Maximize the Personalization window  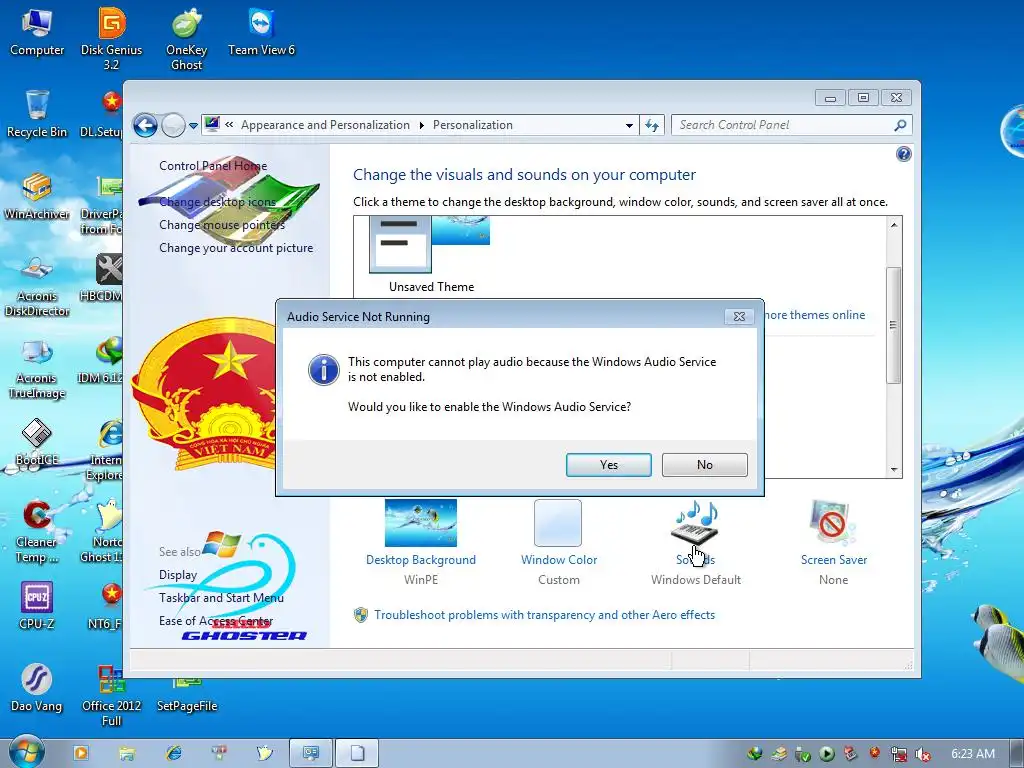863,98
